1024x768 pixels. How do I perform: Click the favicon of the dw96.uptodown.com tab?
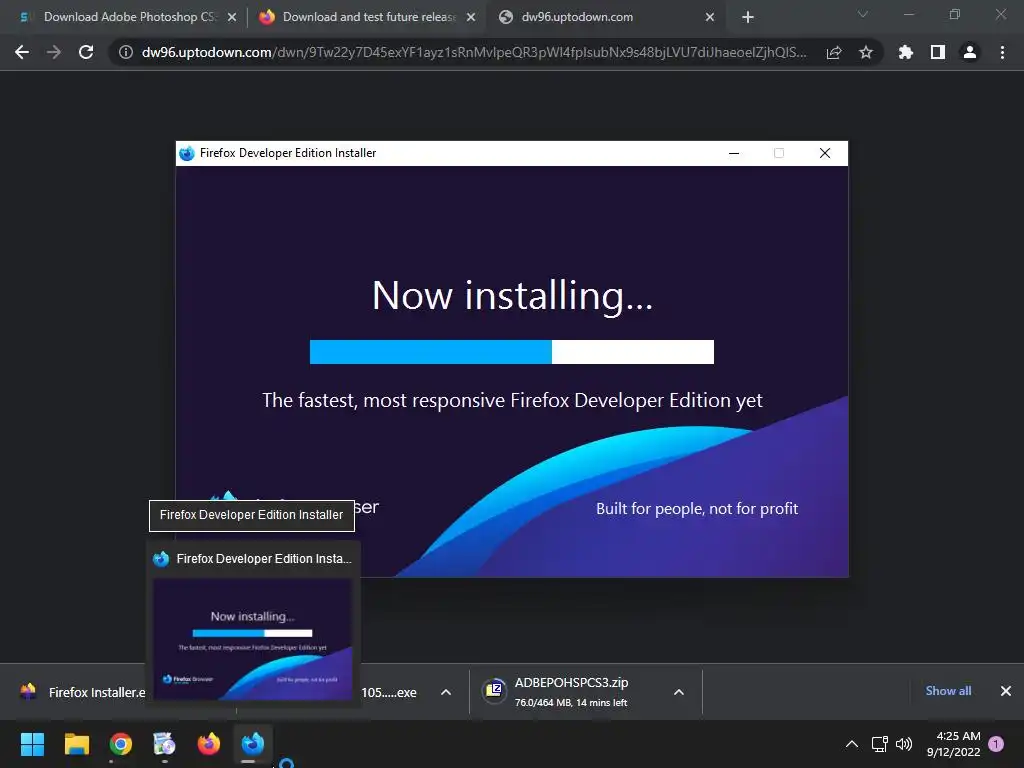click(506, 17)
